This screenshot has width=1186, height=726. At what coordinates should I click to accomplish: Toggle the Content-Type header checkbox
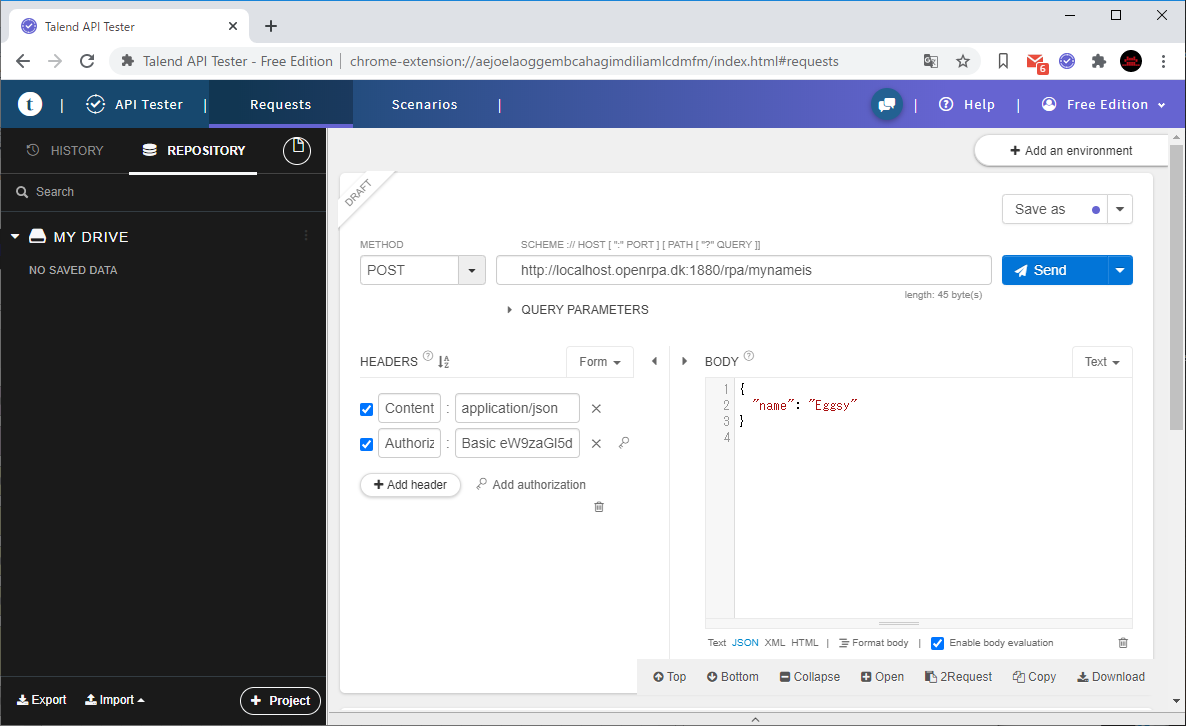point(367,409)
